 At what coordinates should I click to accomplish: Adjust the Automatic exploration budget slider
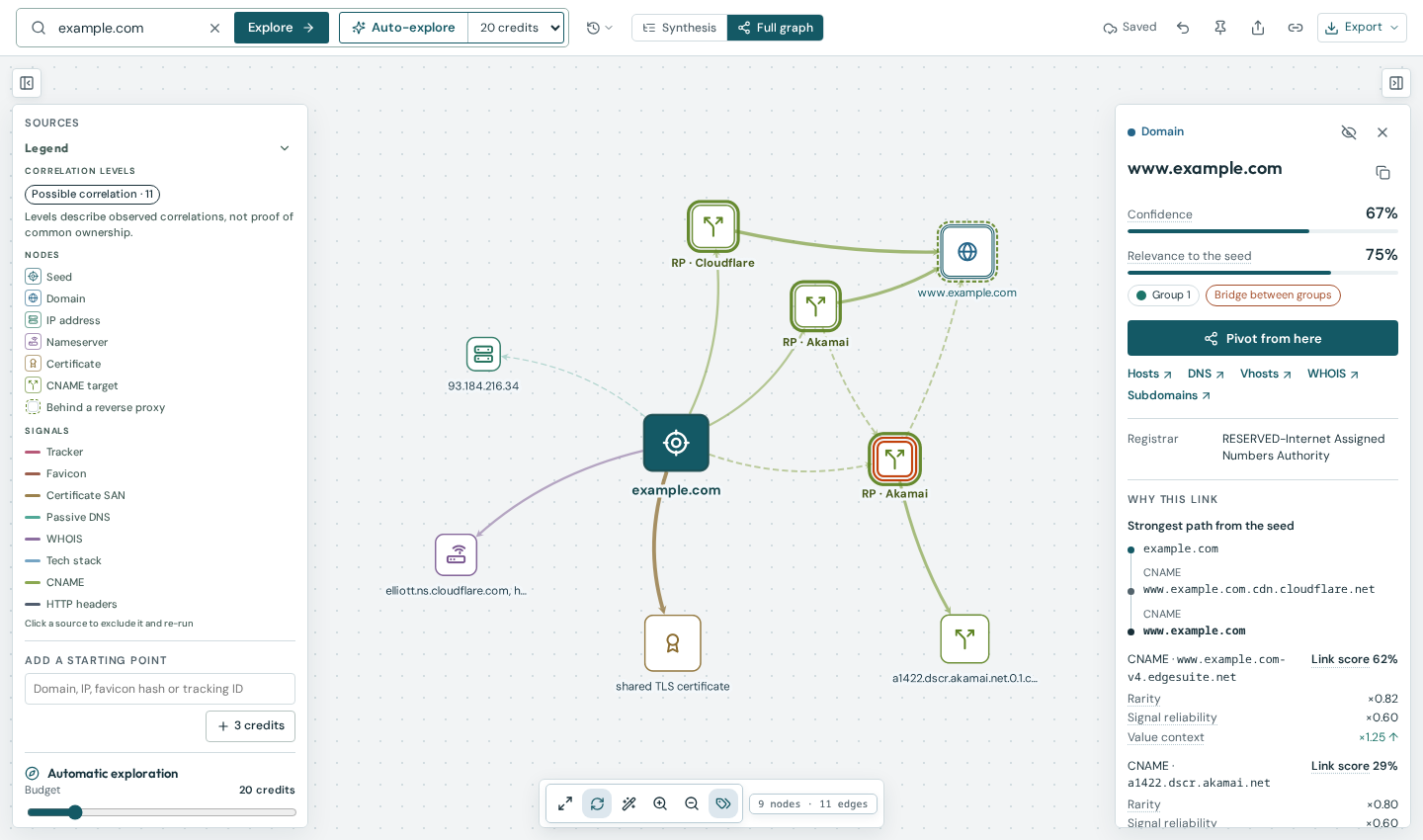[x=160, y=812]
